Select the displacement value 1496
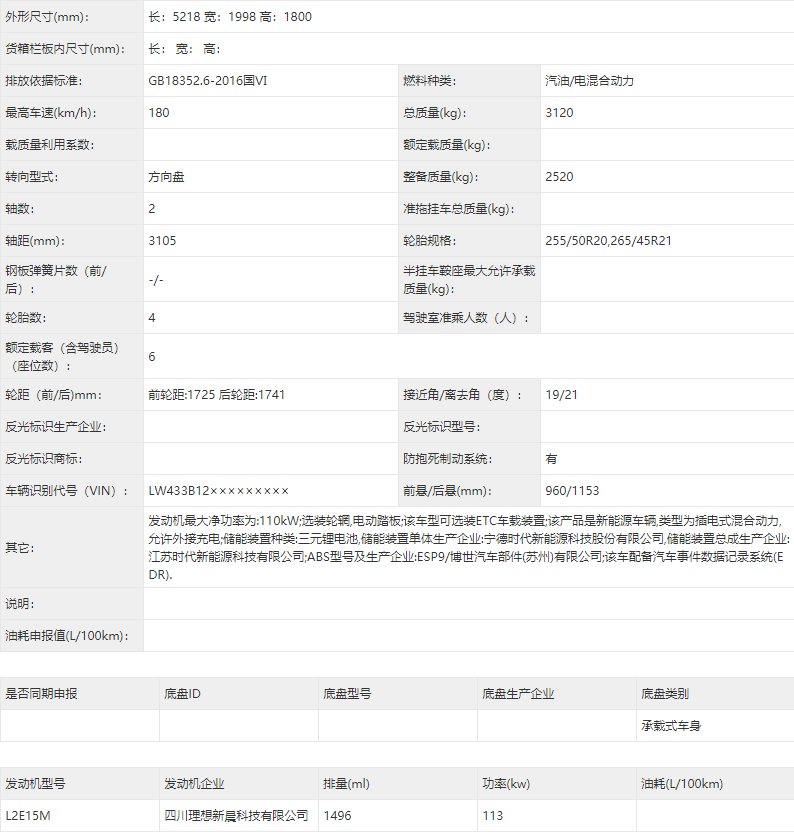Screen dimensions: 794x832 tap(338, 816)
